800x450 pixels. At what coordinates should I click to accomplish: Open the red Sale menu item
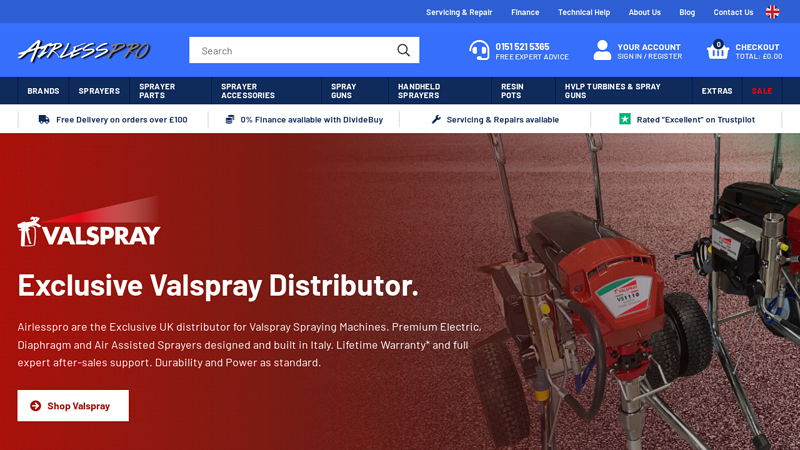[x=762, y=91]
